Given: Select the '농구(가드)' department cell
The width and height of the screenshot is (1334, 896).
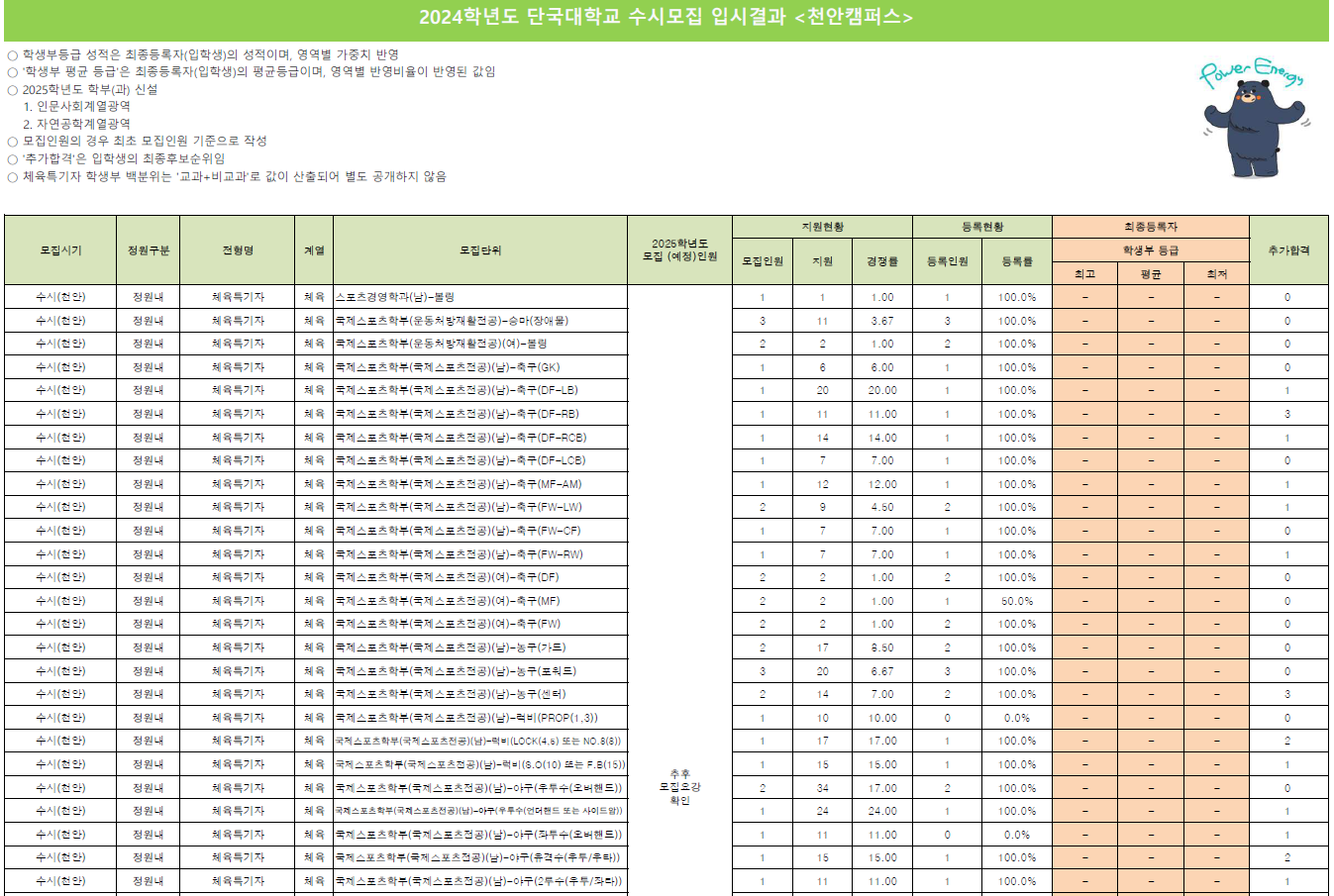Looking at the screenshot, I should (x=480, y=647).
